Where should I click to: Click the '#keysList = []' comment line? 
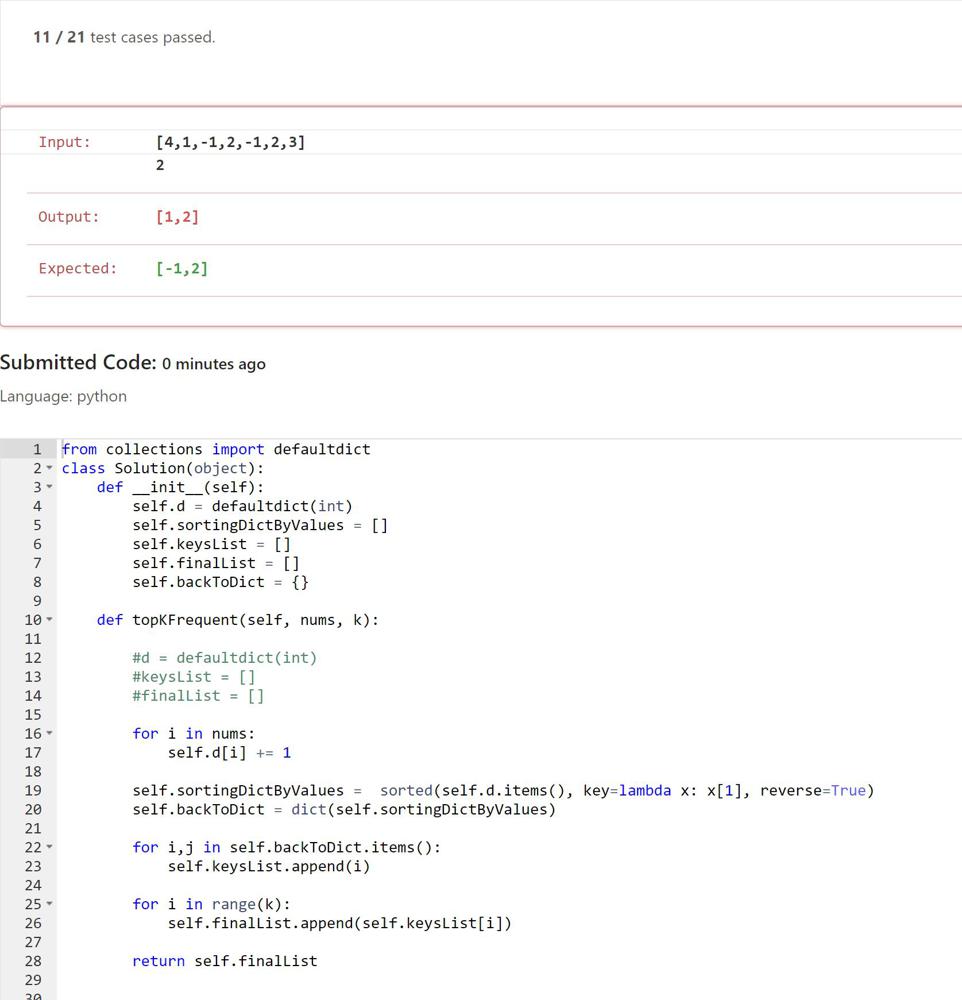tap(194, 677)
